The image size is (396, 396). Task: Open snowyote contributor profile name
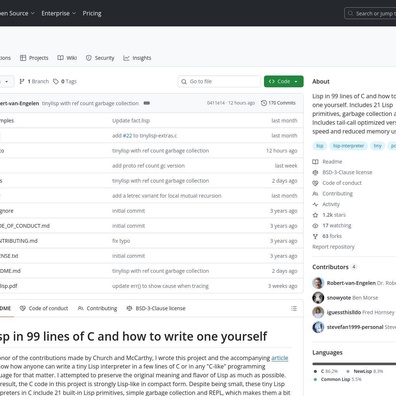tap(339, 298)
